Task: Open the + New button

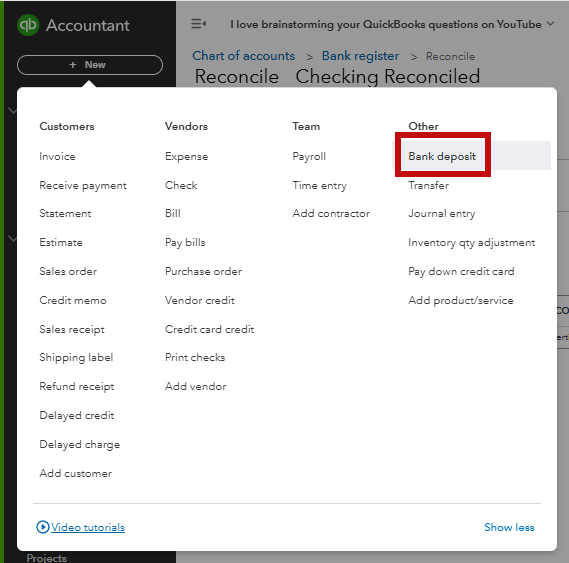Action: (90, 65)
